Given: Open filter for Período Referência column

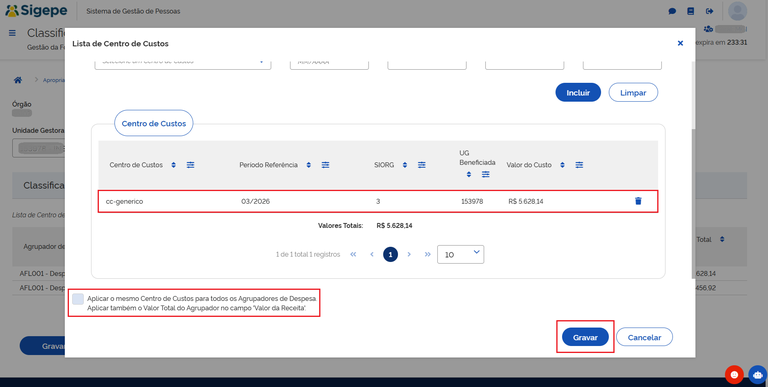Looking at the screenshot, I should pos(325,165).
